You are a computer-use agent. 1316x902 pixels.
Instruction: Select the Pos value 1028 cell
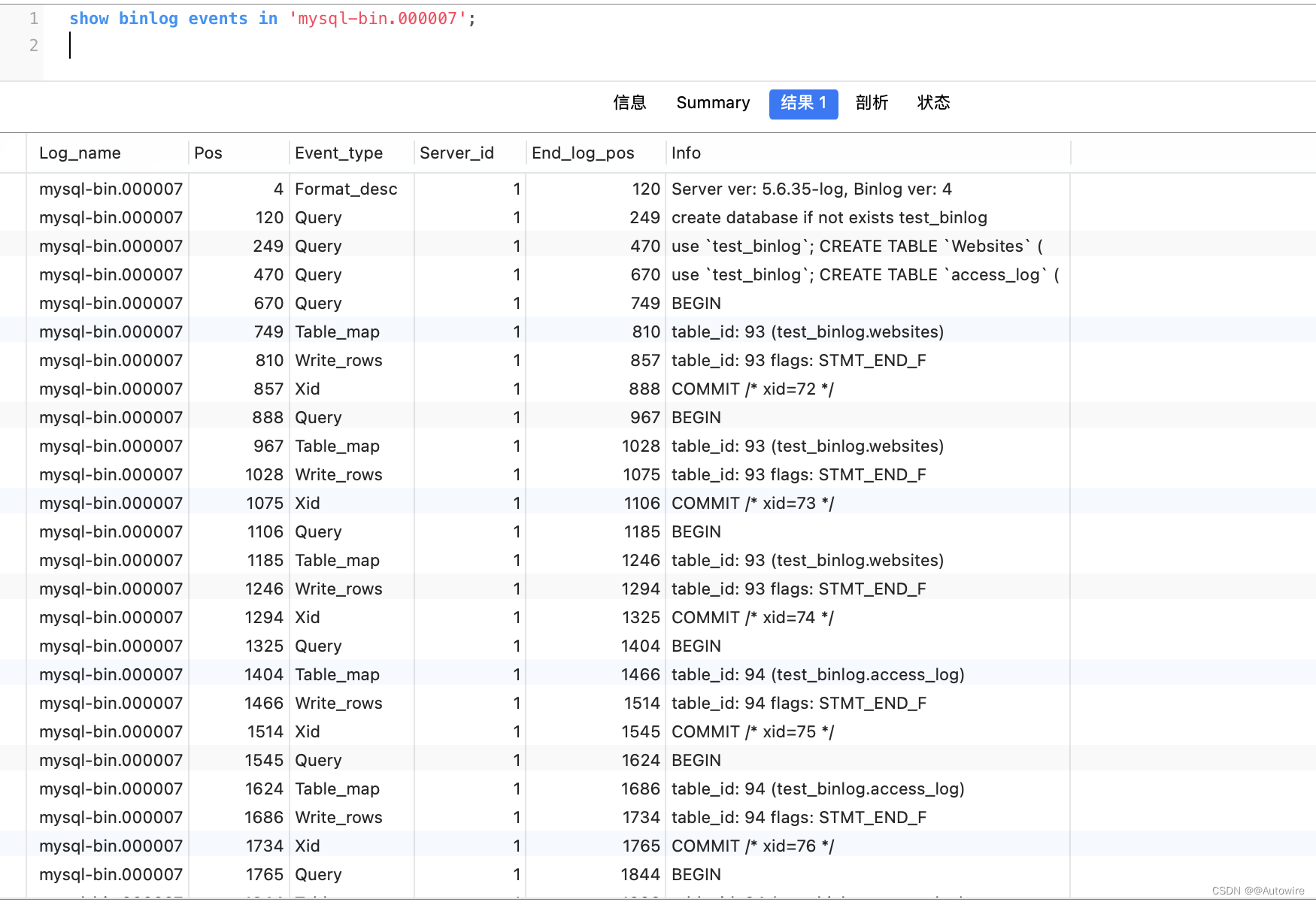tap(238, 475)
